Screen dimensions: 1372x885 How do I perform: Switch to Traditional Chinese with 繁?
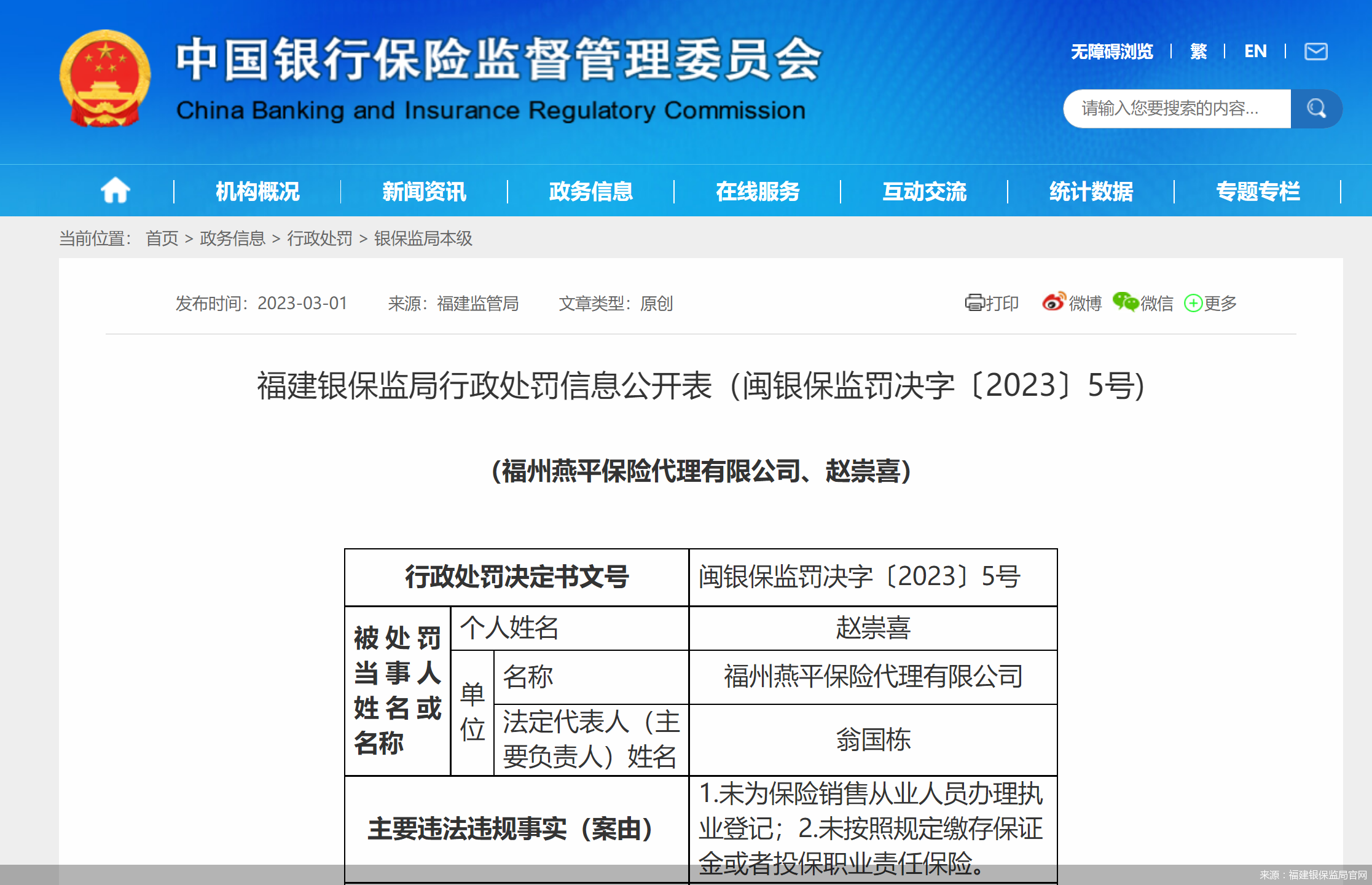[1197, 52]
